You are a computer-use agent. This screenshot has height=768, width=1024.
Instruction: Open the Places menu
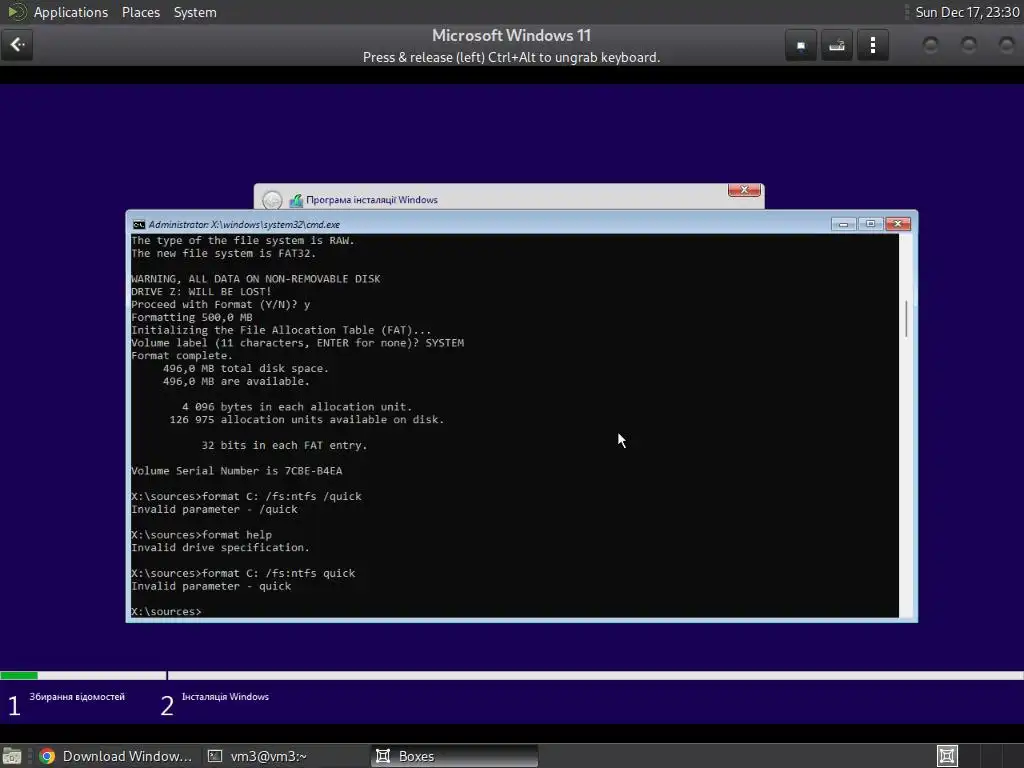click(140, 12)
